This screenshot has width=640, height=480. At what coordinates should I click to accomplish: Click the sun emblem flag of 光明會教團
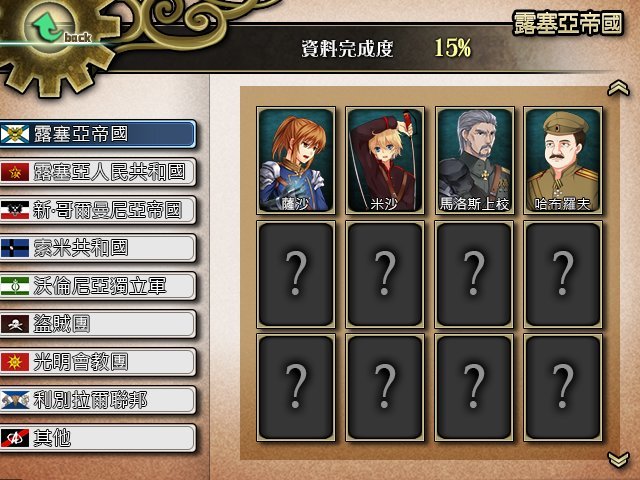point(15,362)
